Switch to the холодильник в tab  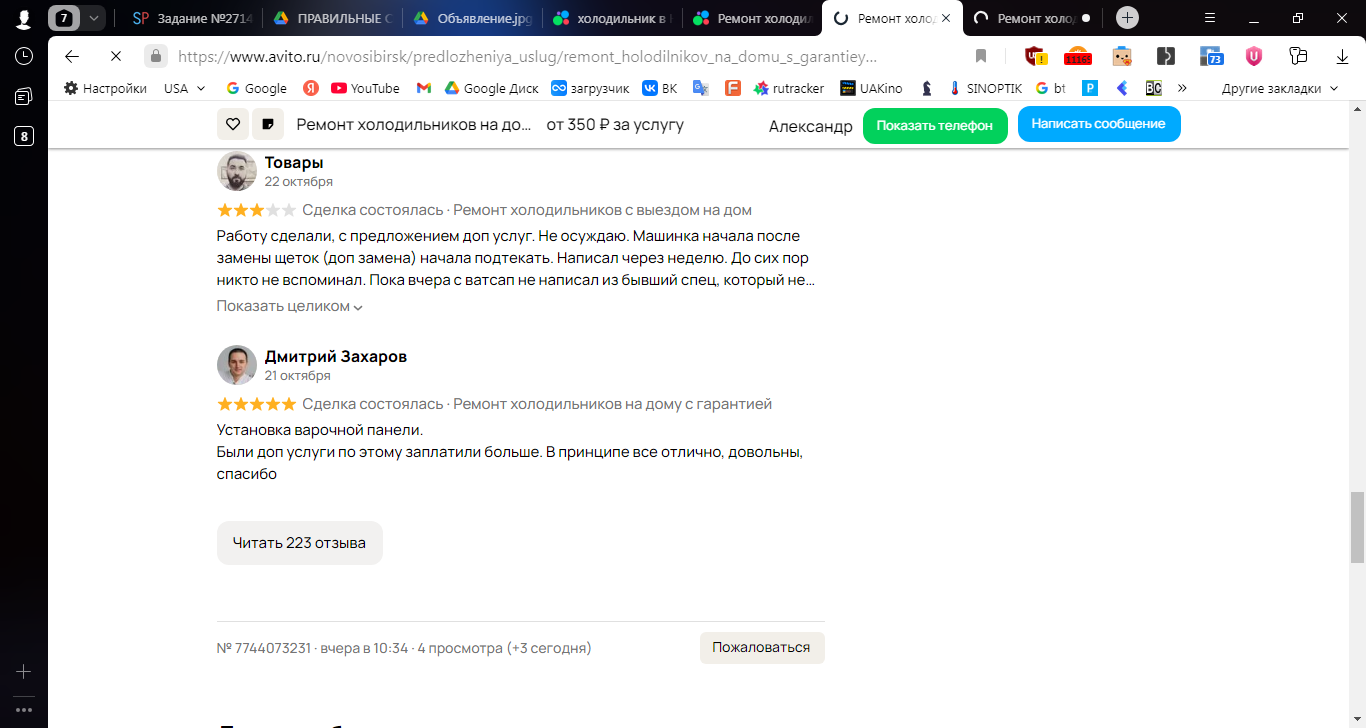click(x=611, y=17)
